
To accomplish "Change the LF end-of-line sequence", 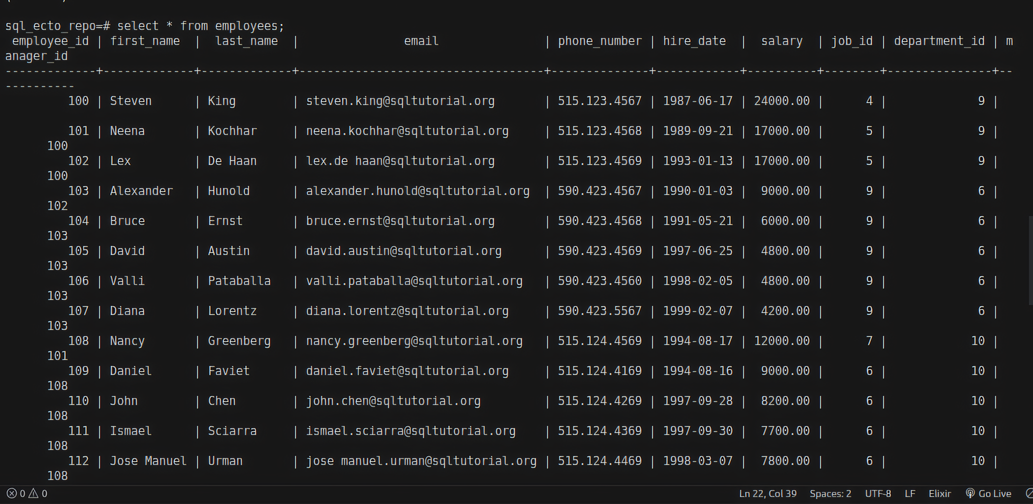I will (x=910, y=494).
